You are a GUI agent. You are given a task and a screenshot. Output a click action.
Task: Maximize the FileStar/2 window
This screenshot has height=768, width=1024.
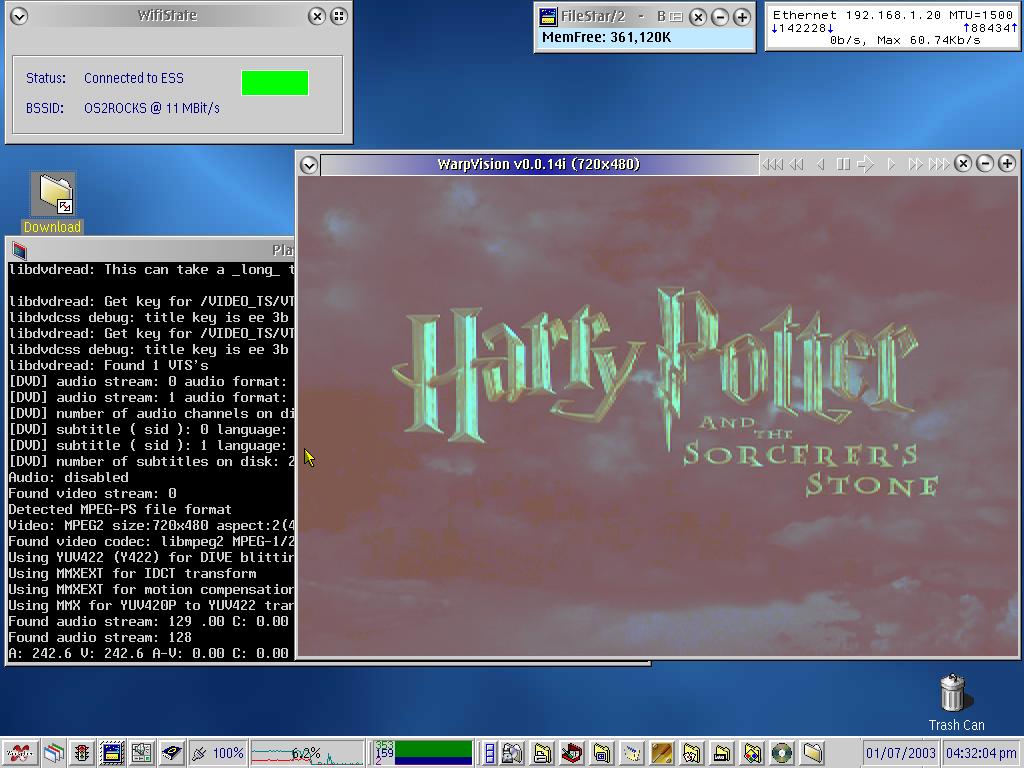[x=742, y=17]
